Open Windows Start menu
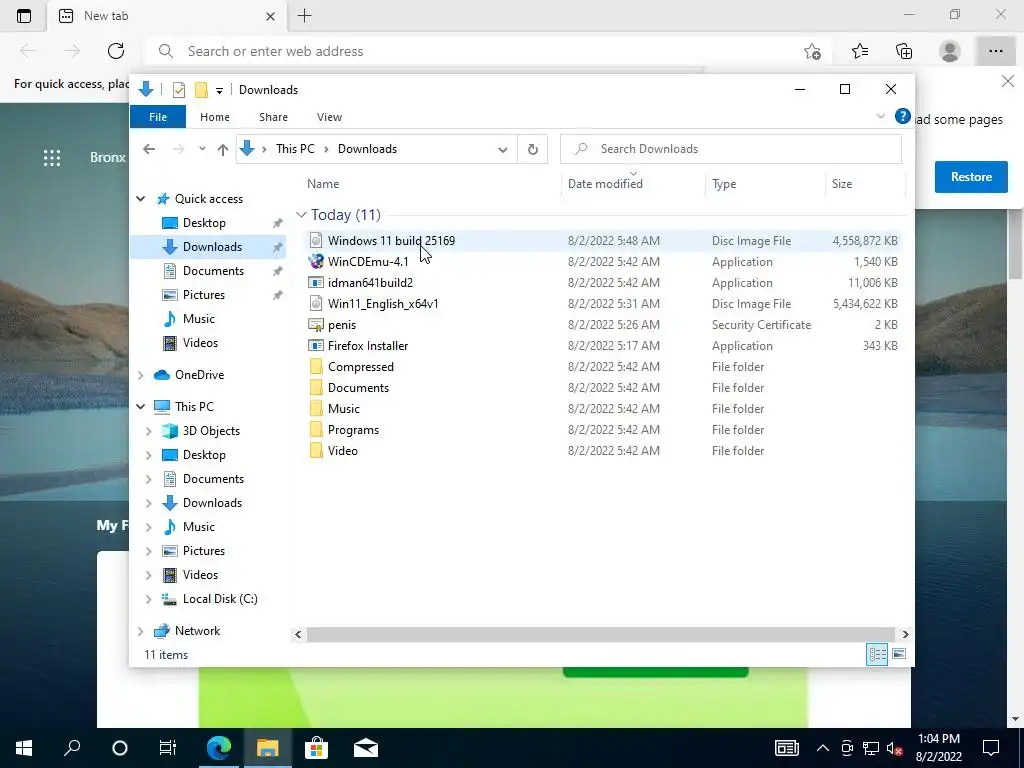 [x=24, y=748]
